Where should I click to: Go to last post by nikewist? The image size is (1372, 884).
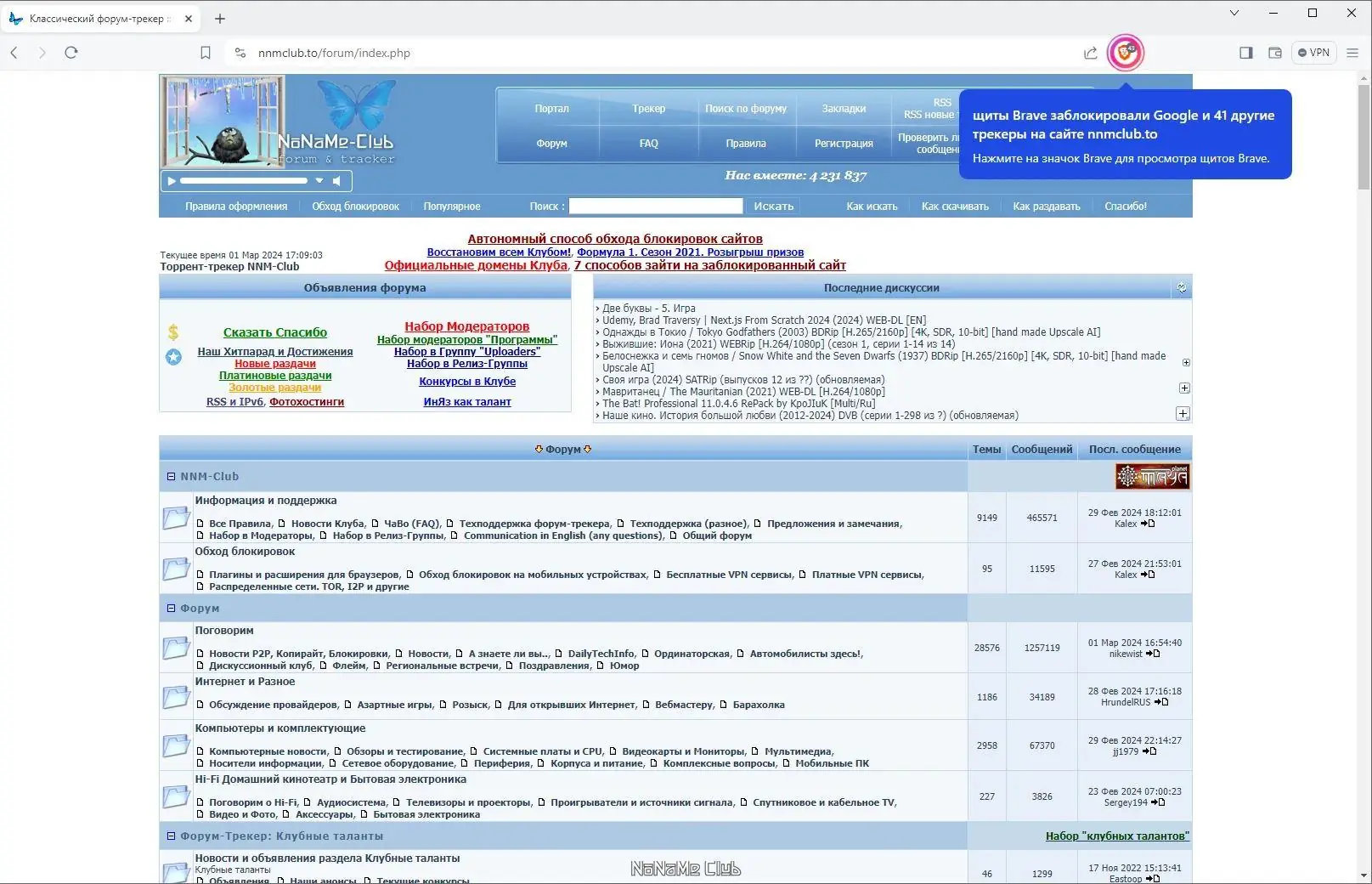(1153, 654)
